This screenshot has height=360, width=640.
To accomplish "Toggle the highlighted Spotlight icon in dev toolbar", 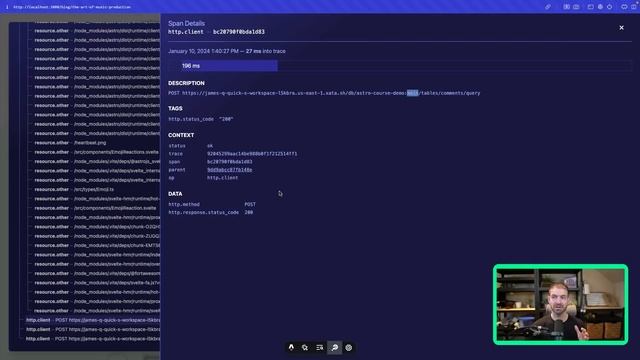I will point(334,347).
